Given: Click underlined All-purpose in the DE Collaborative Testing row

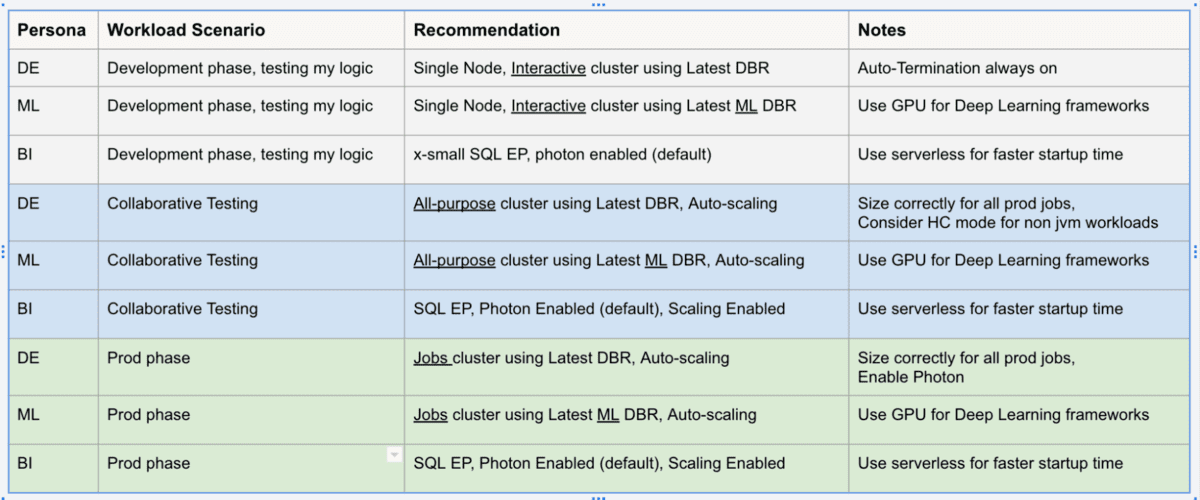Looking at the screenshot, I should [x=454, y=204].
